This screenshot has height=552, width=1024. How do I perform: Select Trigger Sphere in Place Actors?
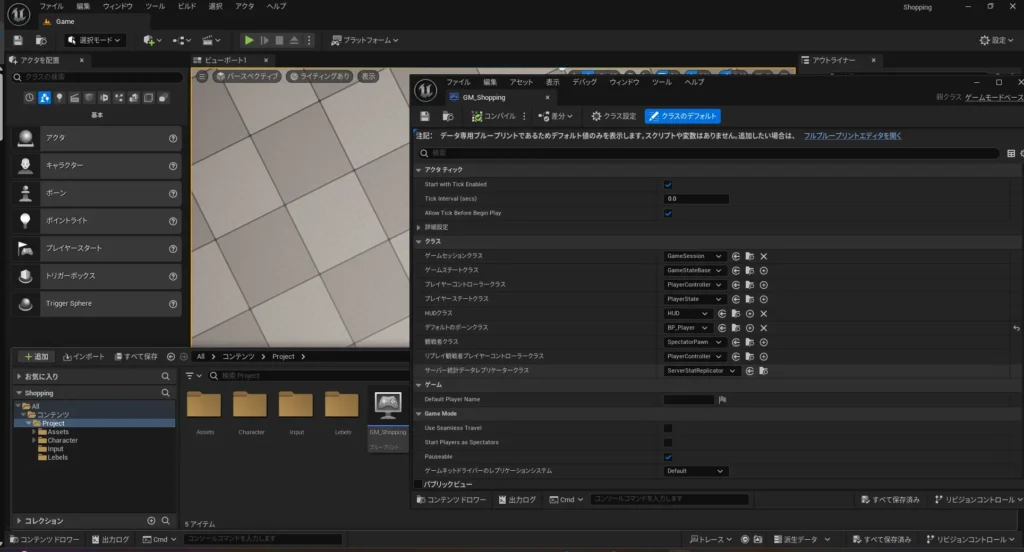coord(97,304)
